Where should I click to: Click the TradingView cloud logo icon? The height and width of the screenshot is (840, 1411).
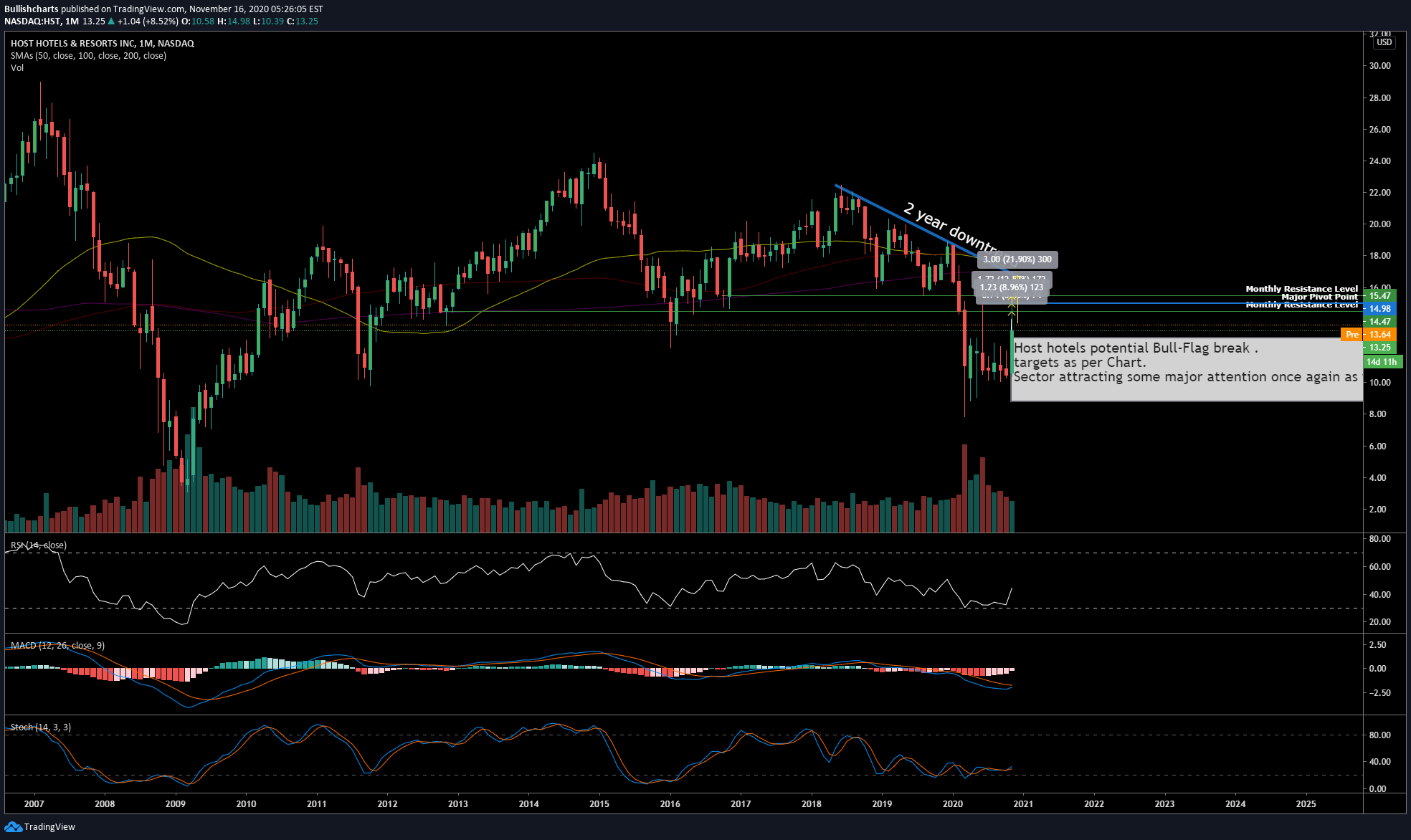click(x=13, y=826)
